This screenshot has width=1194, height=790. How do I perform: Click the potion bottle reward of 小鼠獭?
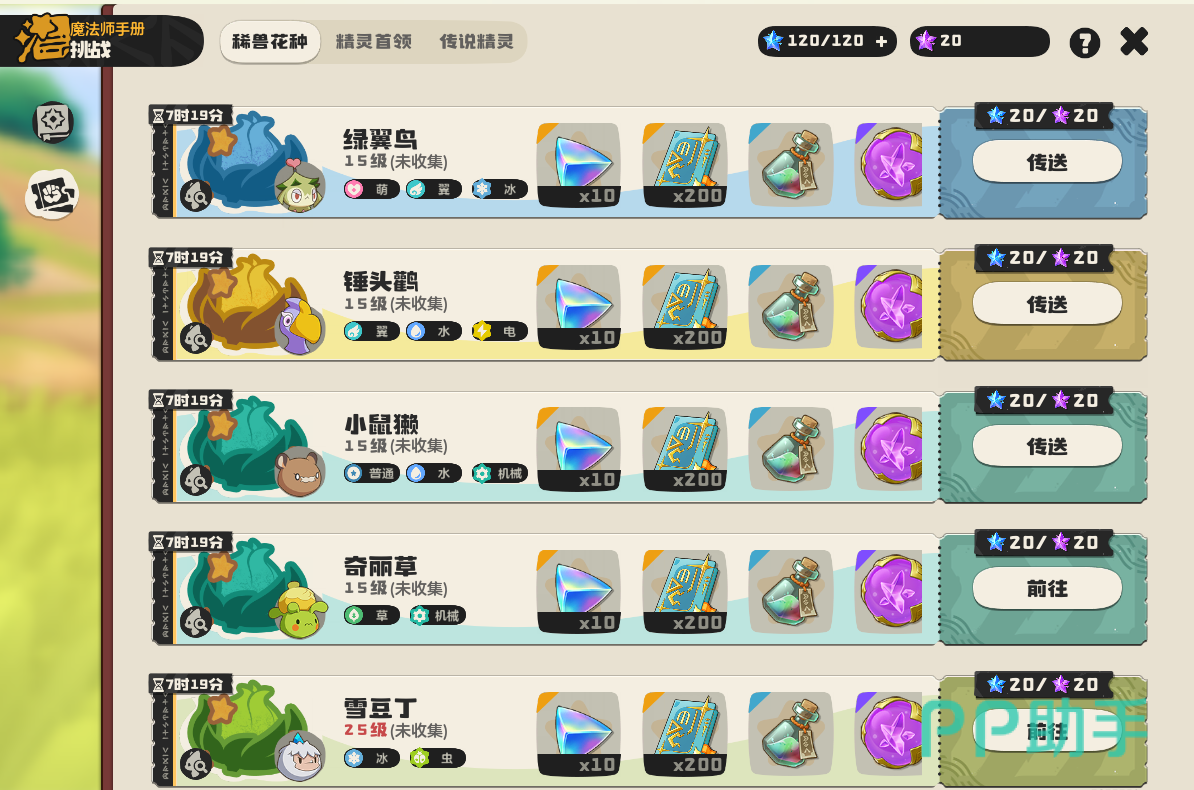click(x=790, y=449)
